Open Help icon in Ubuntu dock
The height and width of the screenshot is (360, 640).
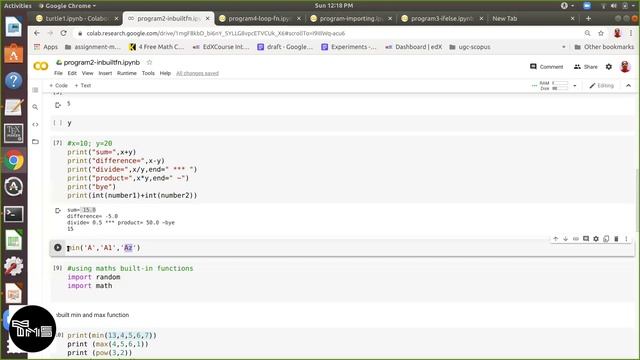(x=13, y=80)
